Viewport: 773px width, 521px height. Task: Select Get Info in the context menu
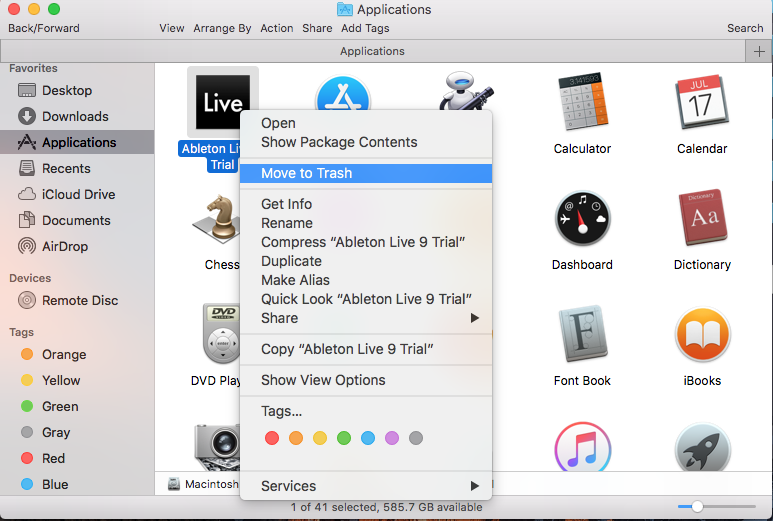coord(286,204)
